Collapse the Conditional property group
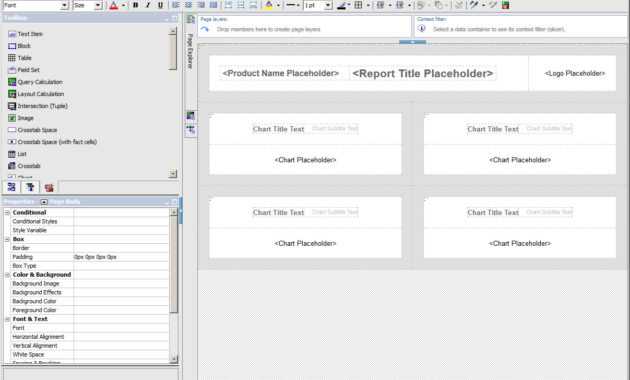The height and width of the screenshot is (380, 630). pos(7,212)
